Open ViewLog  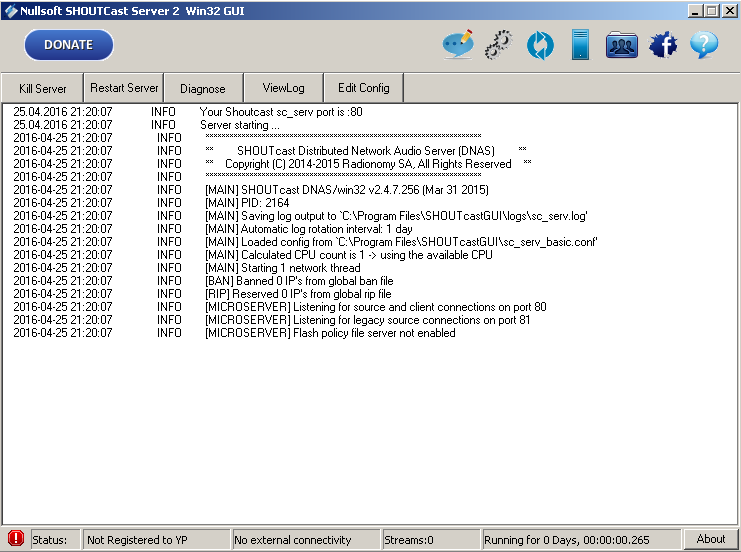click(x=284, y=88)
